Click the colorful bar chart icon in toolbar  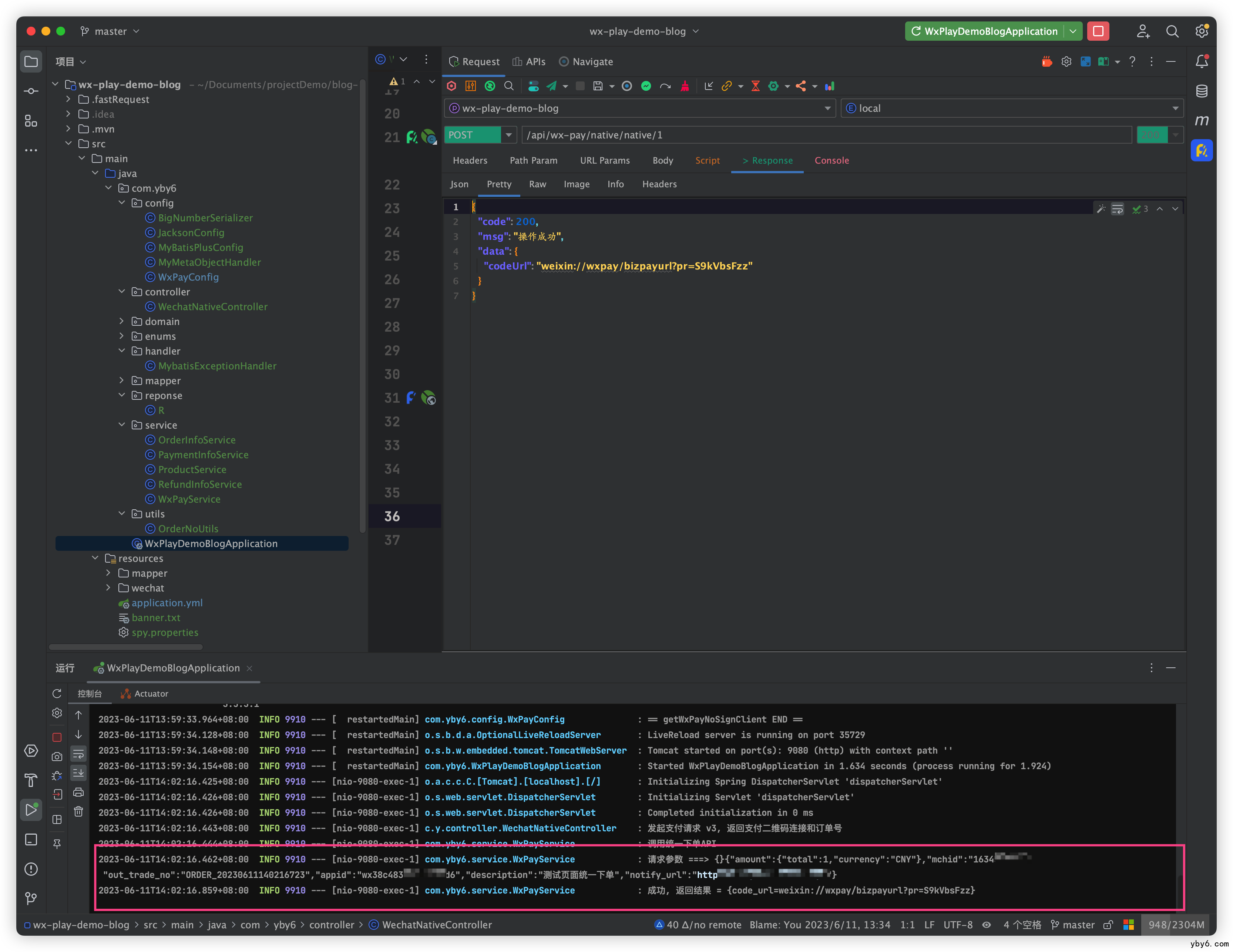click(x=830, y=86)
